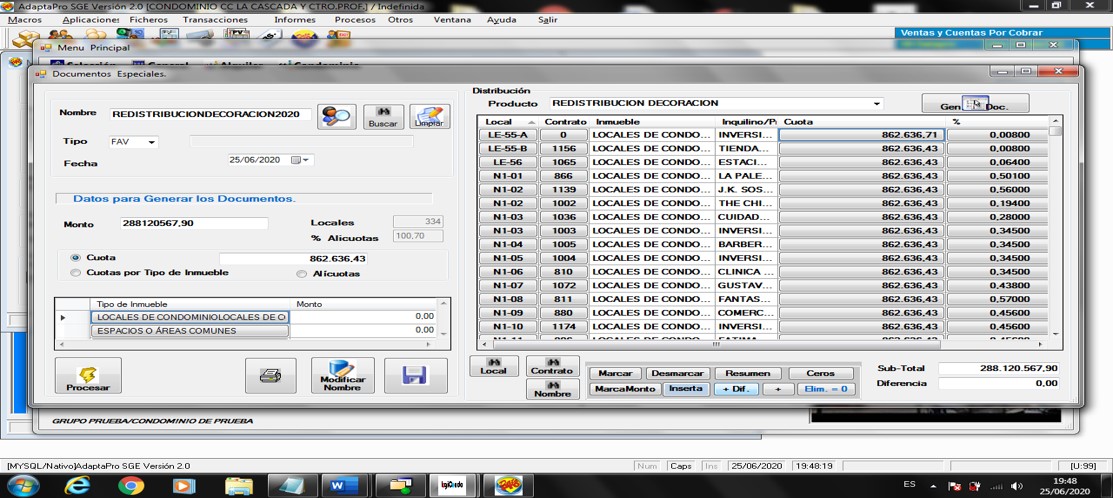Click the Tipo de Inmueble table horizontal scrollbar
1113x498 pixels.
click(x=247, y=344)
